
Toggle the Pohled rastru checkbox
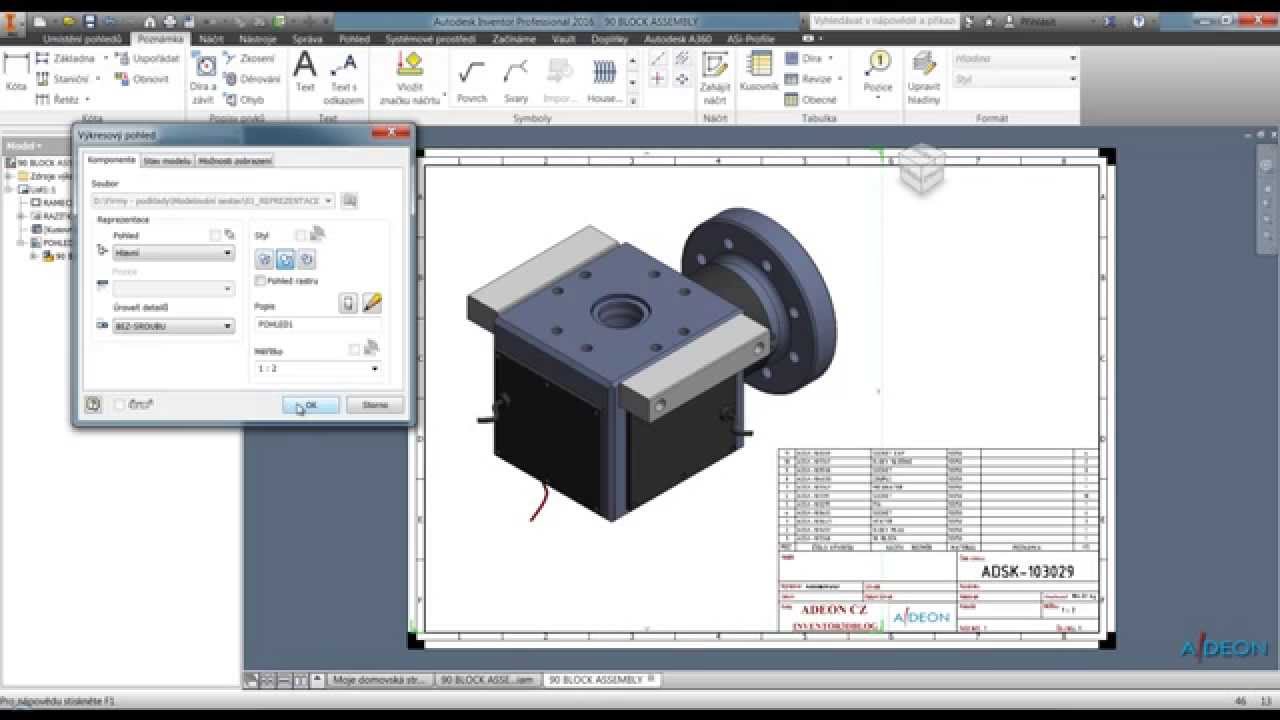pyautogui.click(x=261, y=282)
